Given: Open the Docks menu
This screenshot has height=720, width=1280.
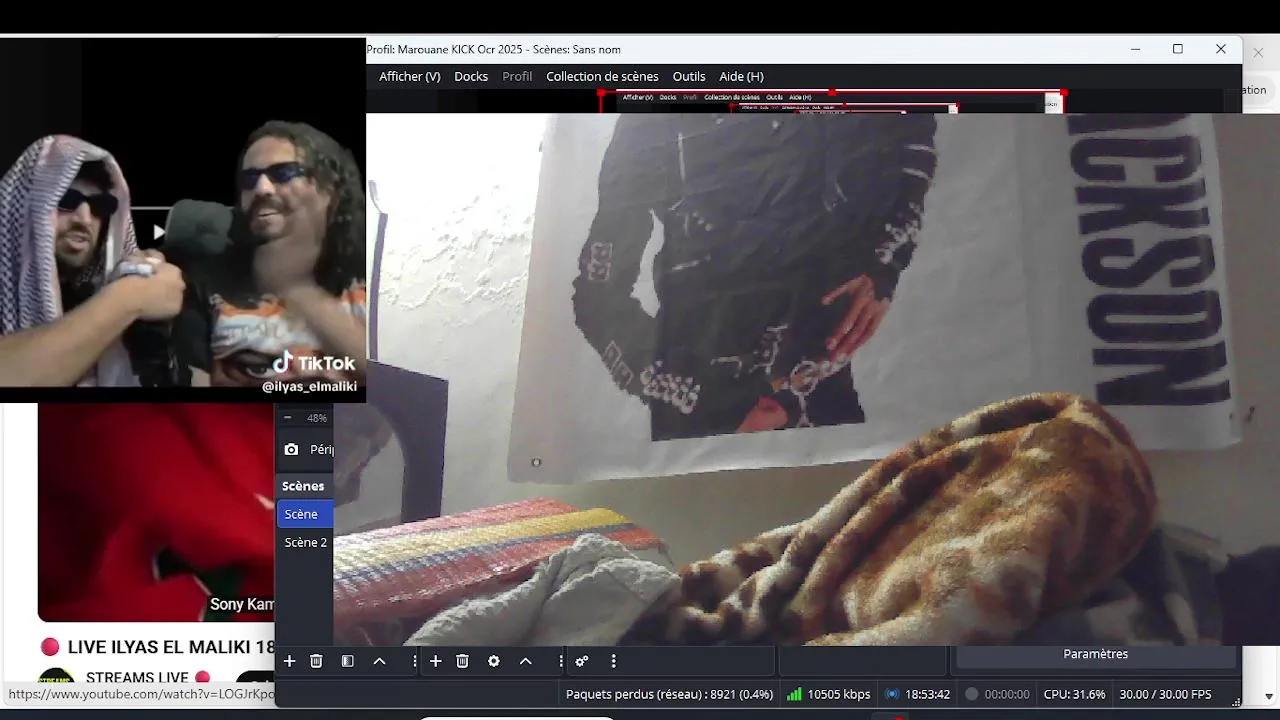Looking at the screenshot, I should pyautogui.click(x=471, y=76).
